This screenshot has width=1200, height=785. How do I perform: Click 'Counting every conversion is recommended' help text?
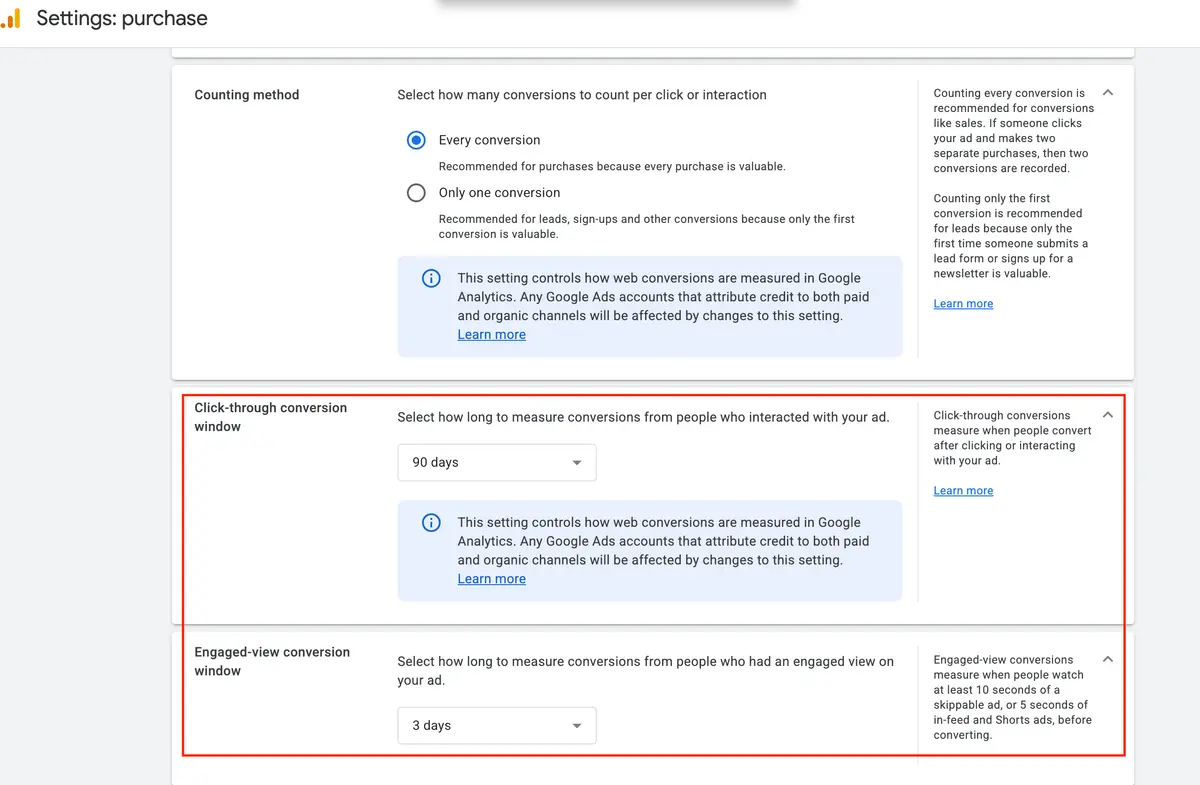(x=1013, y=131)
